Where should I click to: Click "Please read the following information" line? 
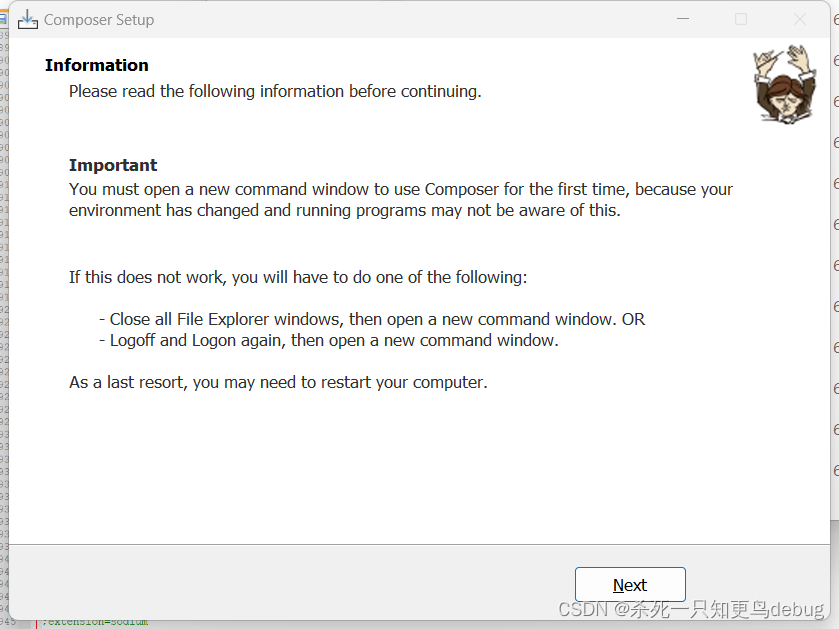(275, 91)
